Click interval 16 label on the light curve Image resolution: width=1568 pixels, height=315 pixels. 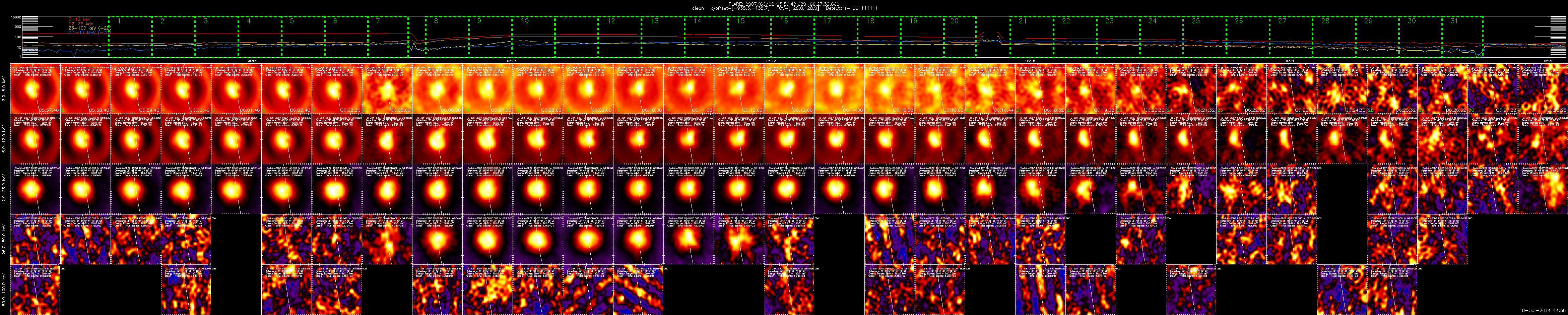[x=784, y=21]
